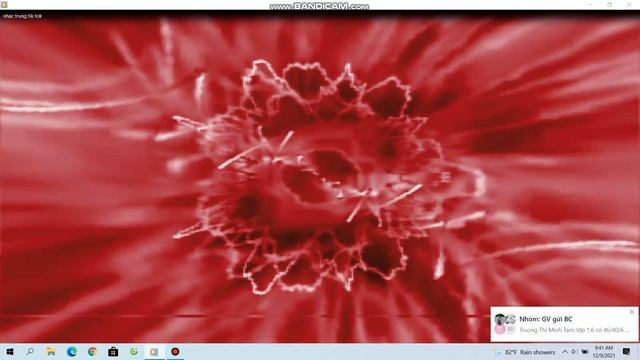The image size is (640, 360).
Task: Expand the hidden system tray icons chevron
Action: coord(565,352)
